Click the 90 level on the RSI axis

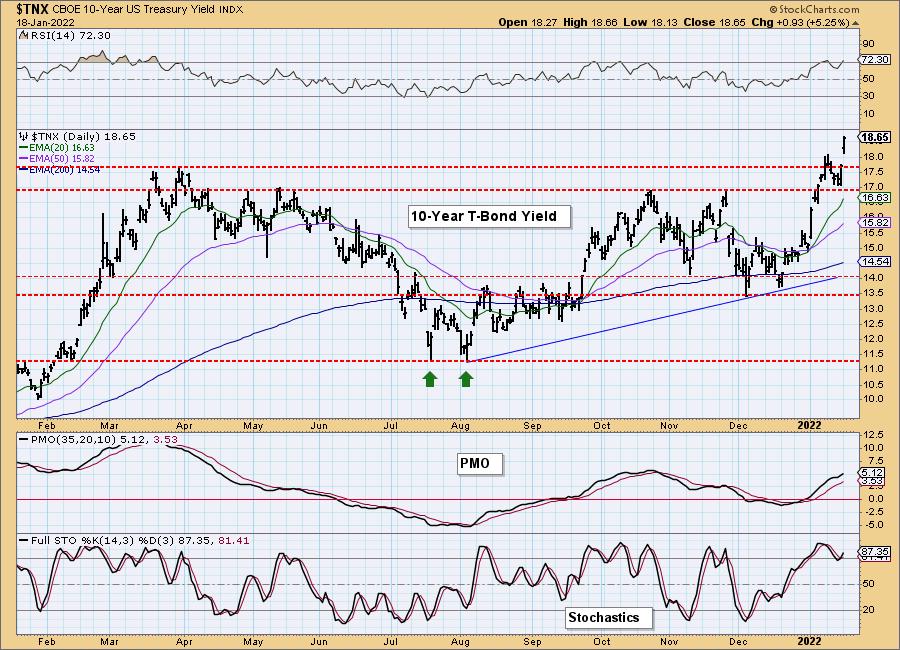coord(868,44)
